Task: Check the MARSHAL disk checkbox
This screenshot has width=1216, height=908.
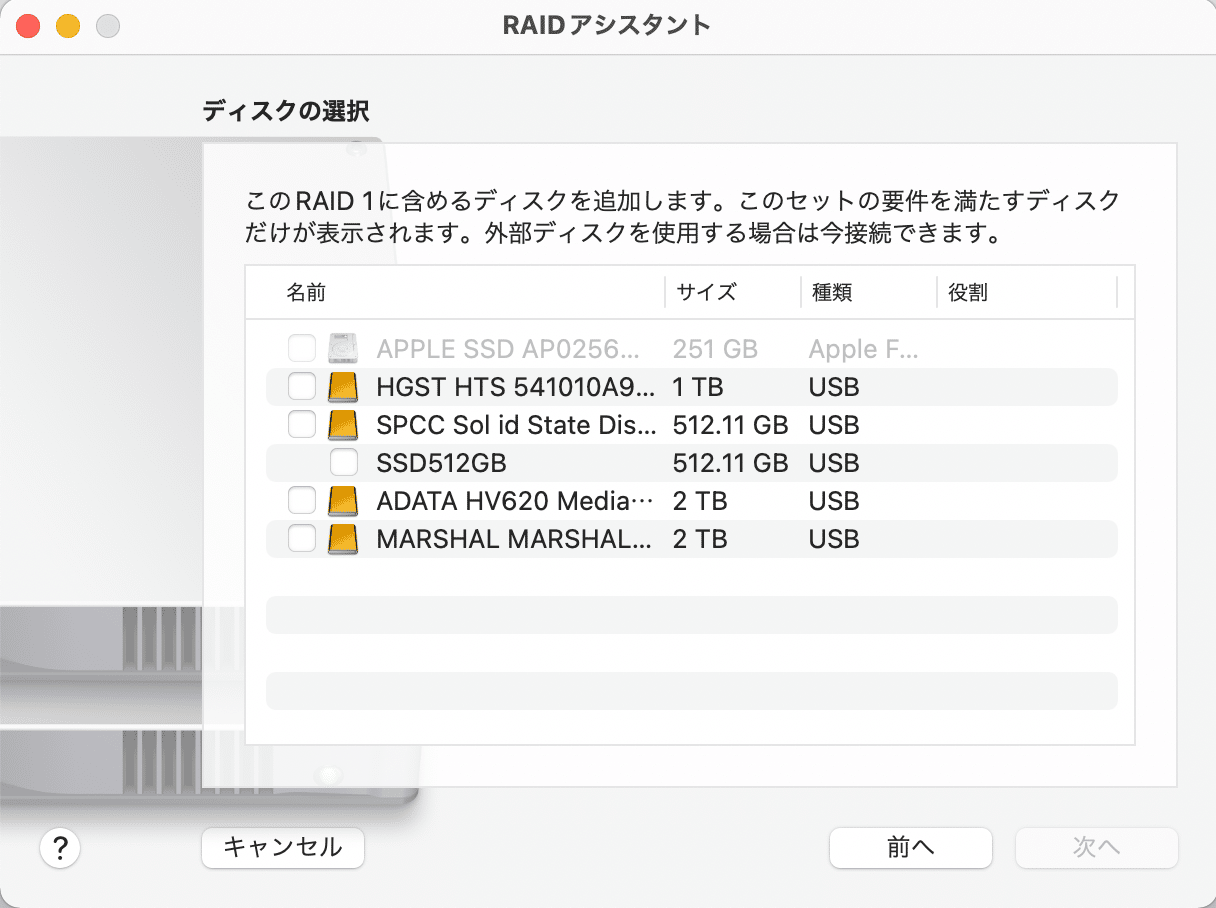Action: pos(301,538)
